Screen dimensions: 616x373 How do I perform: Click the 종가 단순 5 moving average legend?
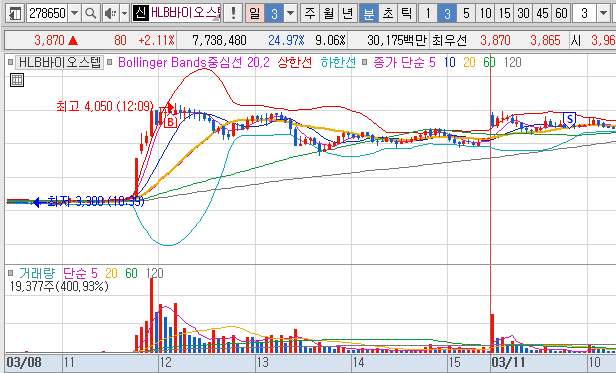[x=404, y=62]
